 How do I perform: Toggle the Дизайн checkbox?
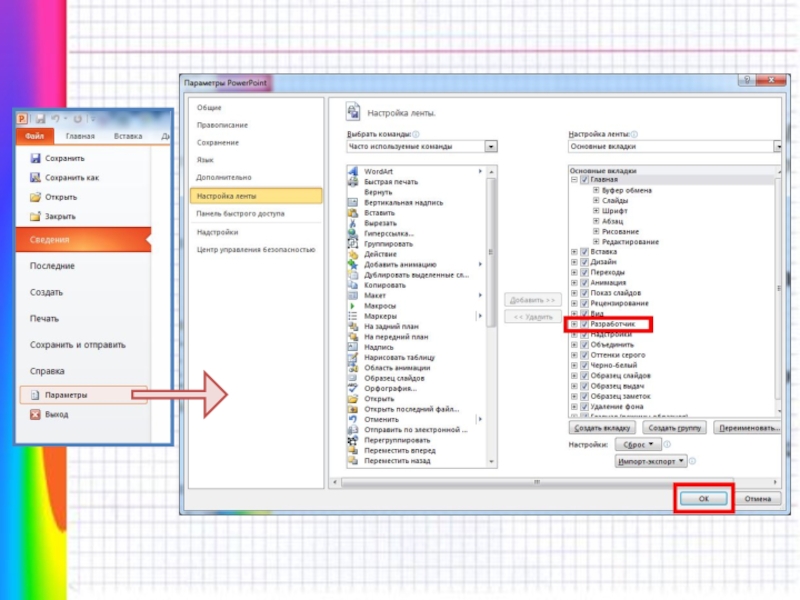(585, 262)
